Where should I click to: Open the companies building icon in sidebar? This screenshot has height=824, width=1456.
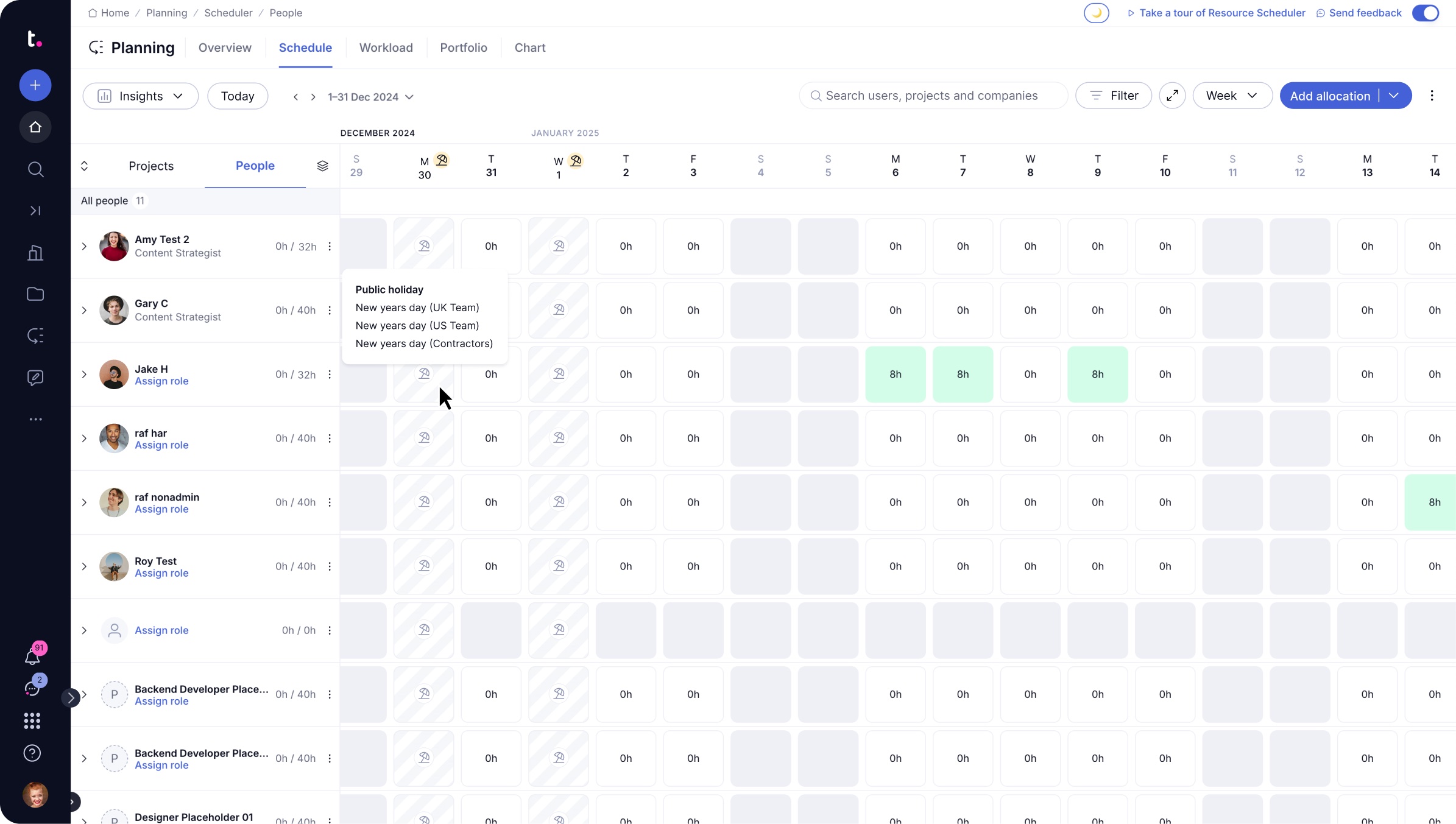pyautogui.click(x=35, y=252)
